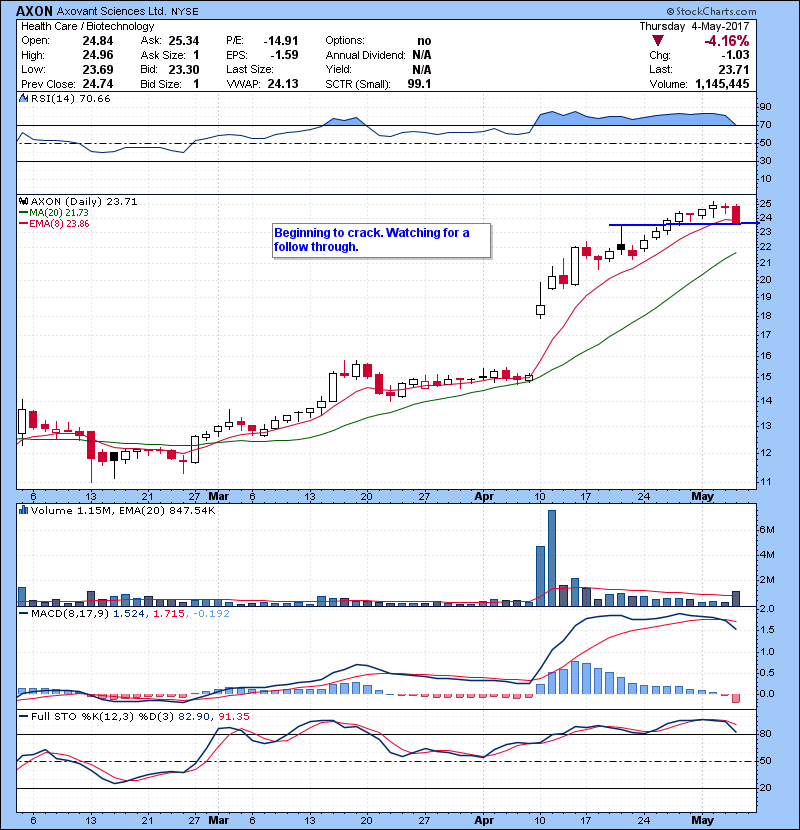Click the MA(20) 21.73 legend text
The width and height of the screenshot is (800, 830).
click(59, 212)
